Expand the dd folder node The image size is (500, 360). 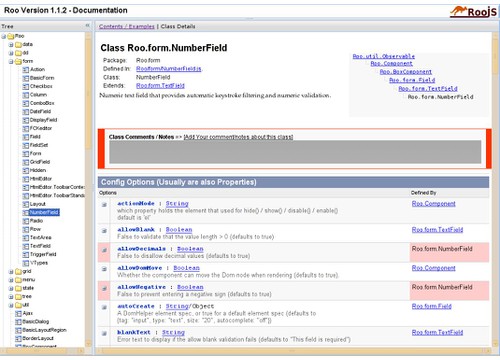pyautogui.click(x=11, y=53)
